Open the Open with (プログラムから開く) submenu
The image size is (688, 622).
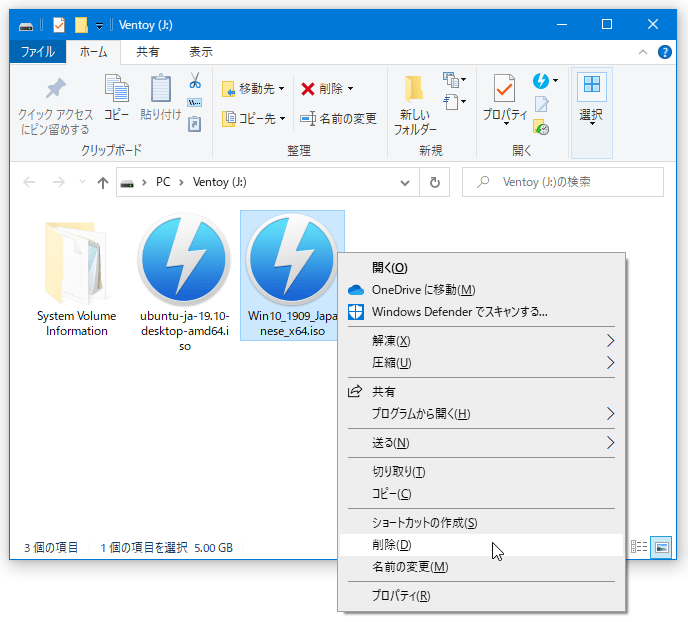pyautogui.click(x=481, y=414)
